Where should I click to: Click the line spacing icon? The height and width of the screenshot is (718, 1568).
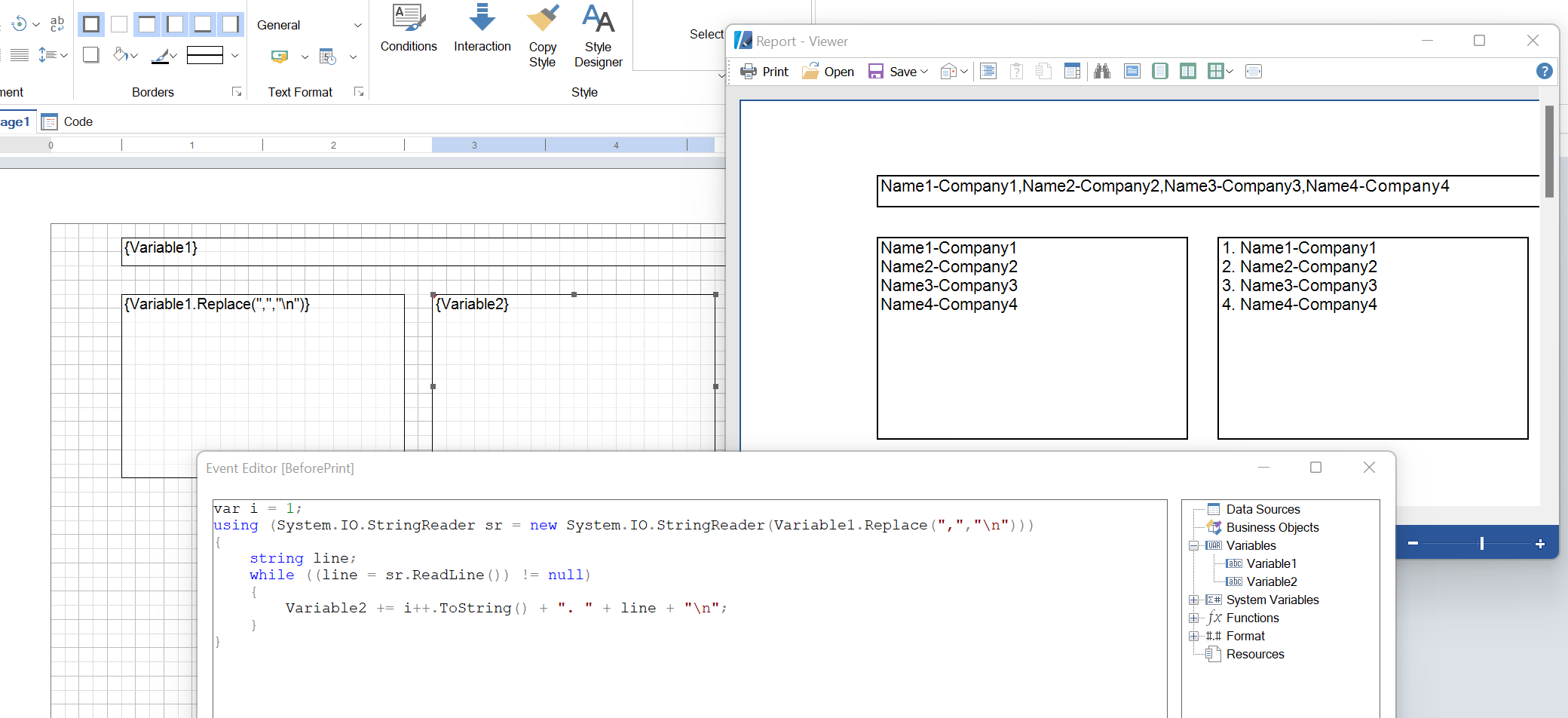coord(47,55)
